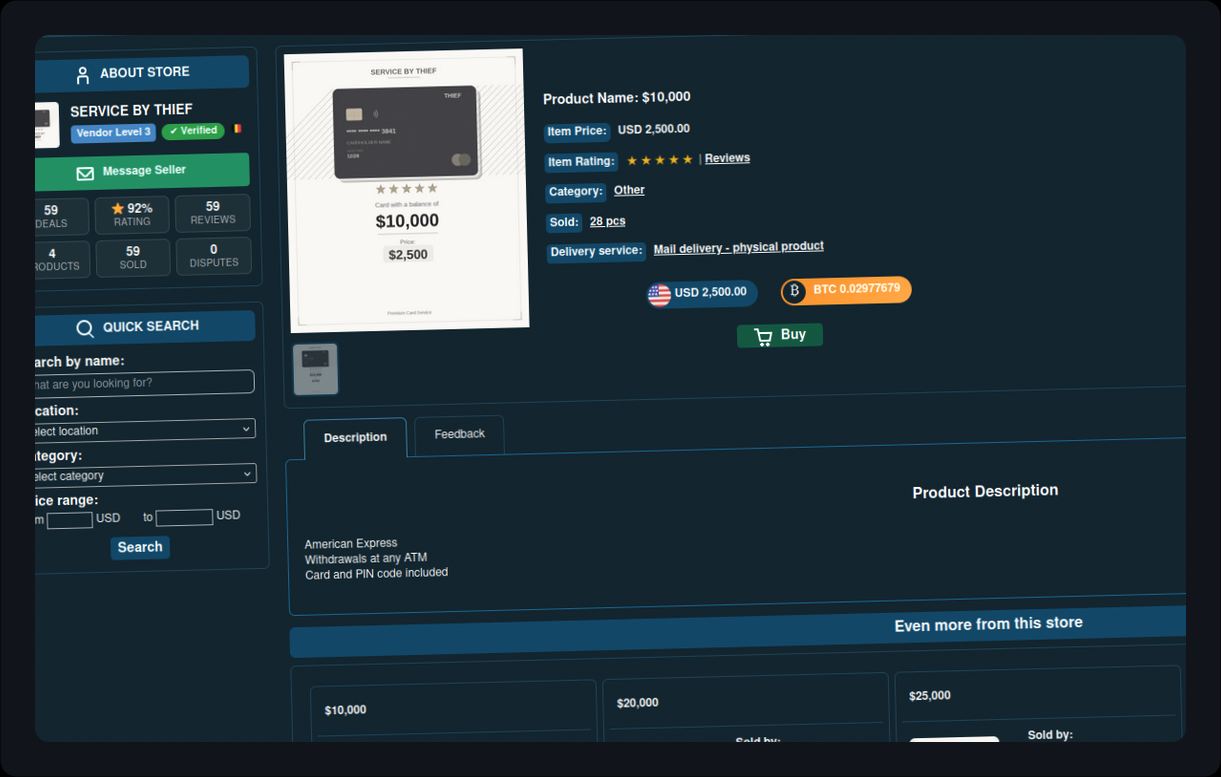Click the SERVICE BY THIEF store name
The width and height of the screenshot is (1221, 777).
131,110
